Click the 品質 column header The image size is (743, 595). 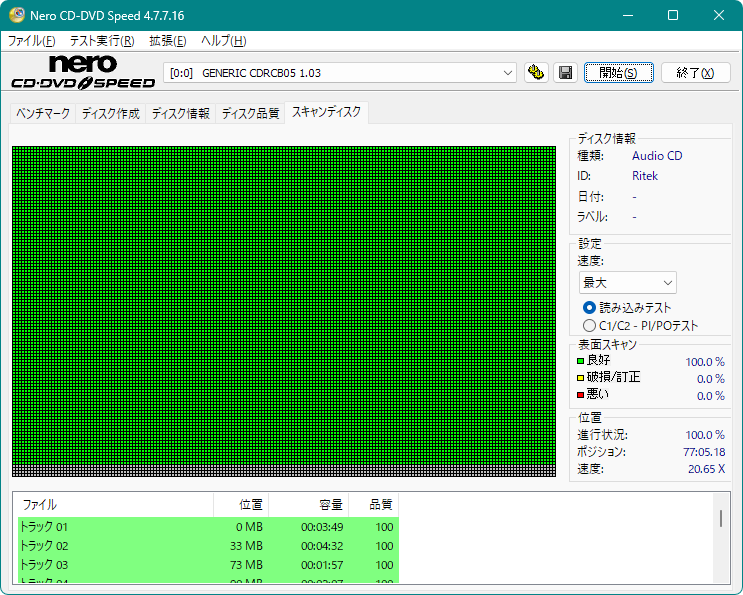point(373,505)
